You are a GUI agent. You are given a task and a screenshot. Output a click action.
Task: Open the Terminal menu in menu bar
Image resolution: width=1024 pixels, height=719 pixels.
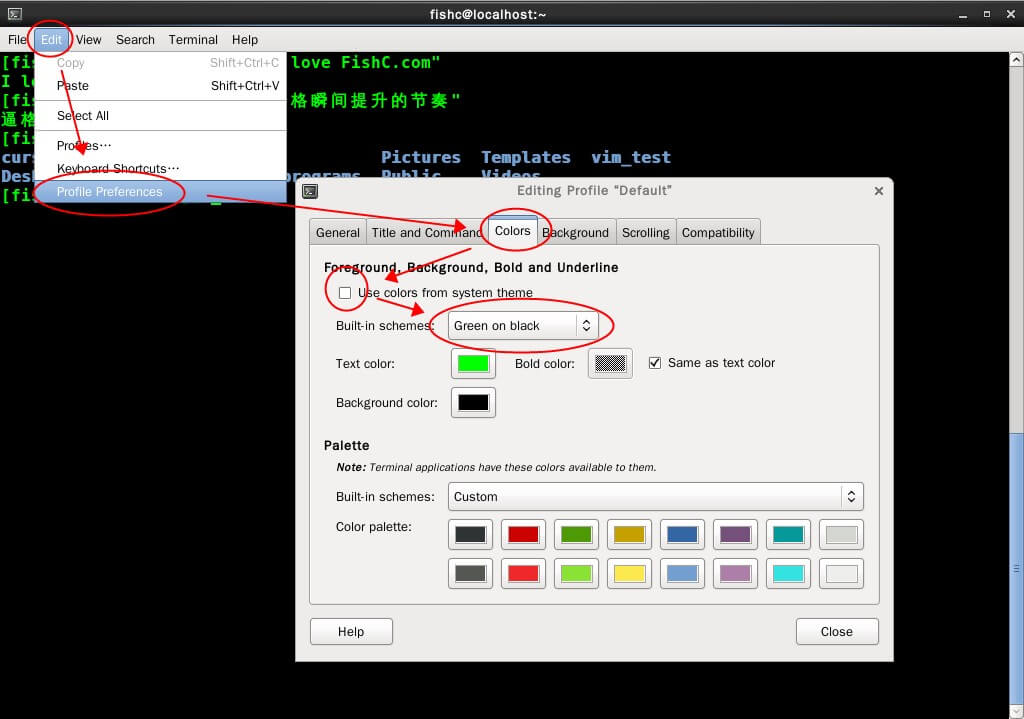[193, 40]
